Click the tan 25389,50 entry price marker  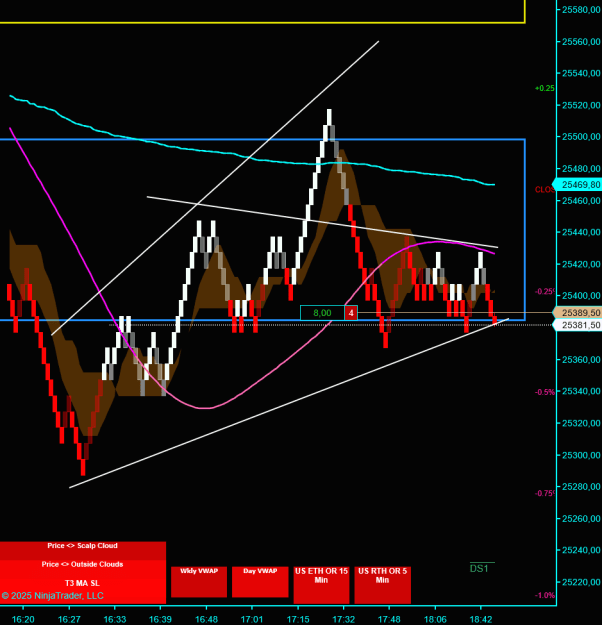pos(578,312)
